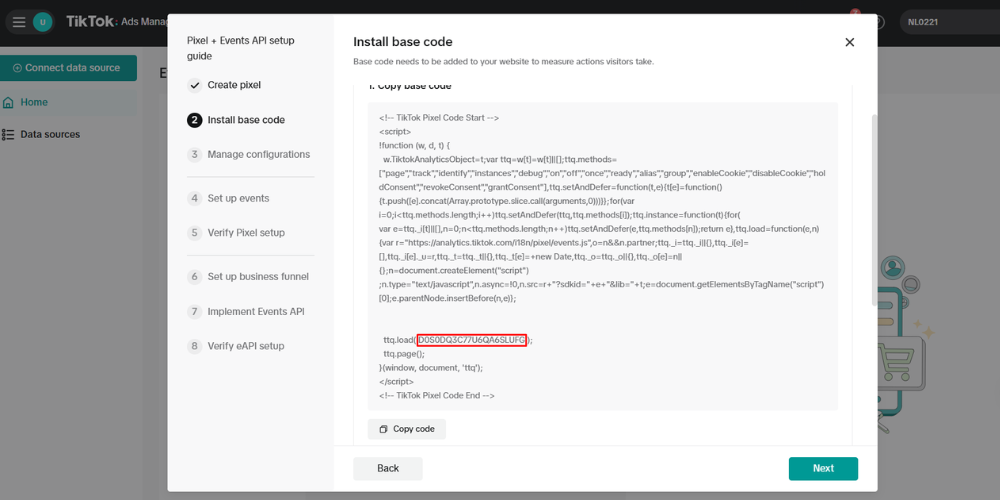Image resolution: width=1000 pixels, height=500 pixels.
Task: Click the Data sources list icon
Action: (x=8, y=135)
